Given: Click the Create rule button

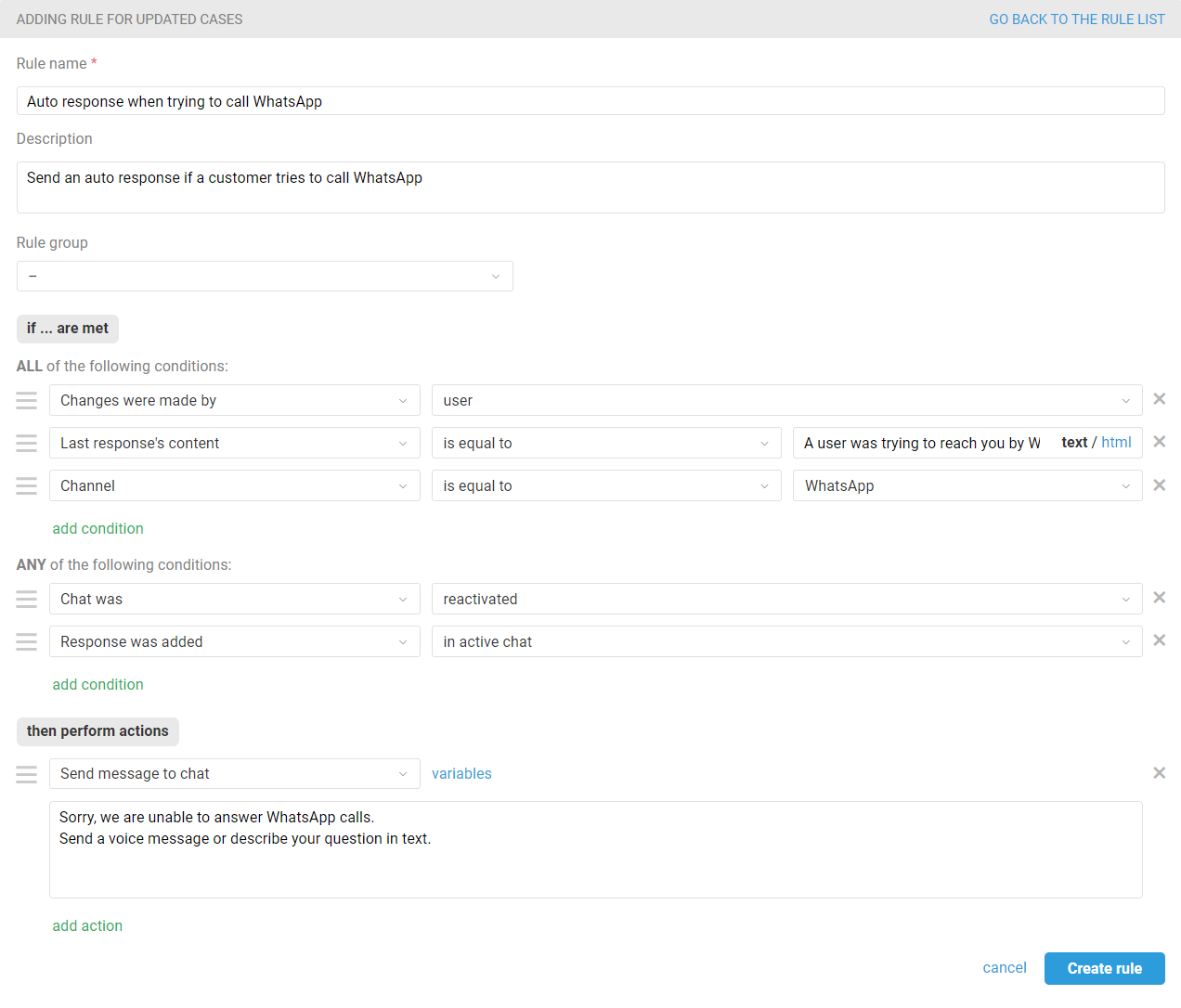Looking at the screenshot, I should pos(1104,968).
